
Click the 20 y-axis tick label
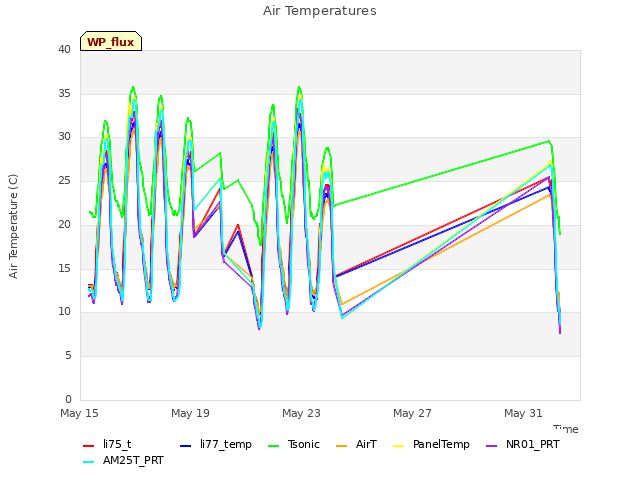(64, 224)
